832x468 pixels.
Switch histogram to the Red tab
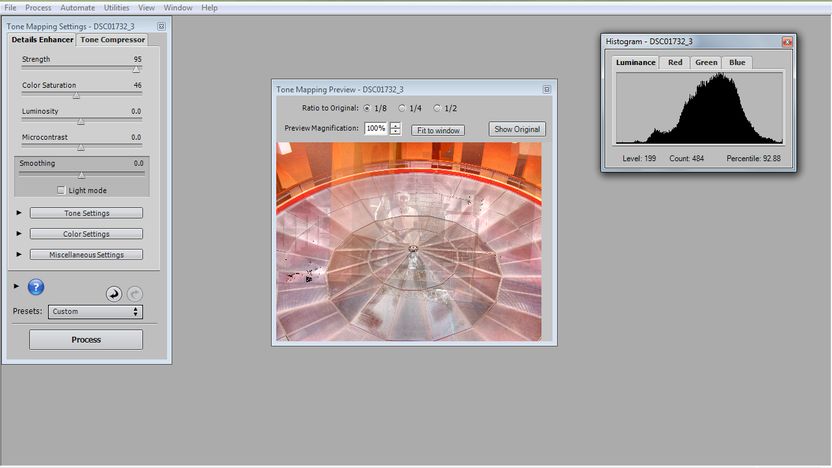click(x=675, y=63)
